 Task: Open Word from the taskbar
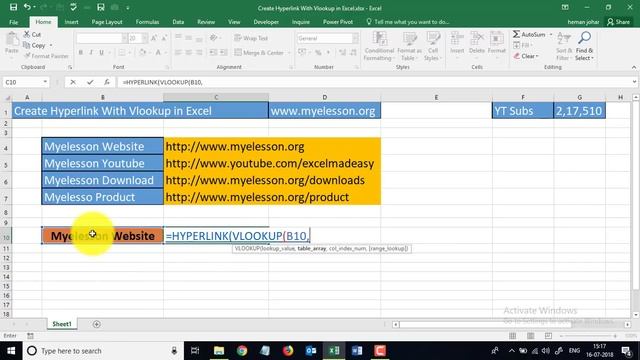pos(357,351)
